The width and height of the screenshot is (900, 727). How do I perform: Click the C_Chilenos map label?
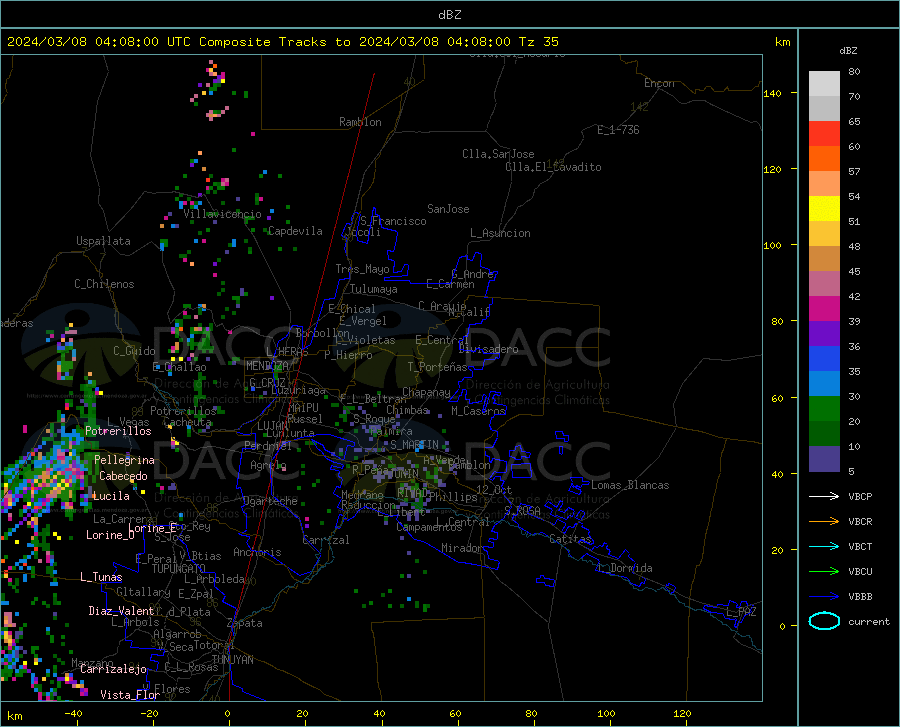click(104, 284)
